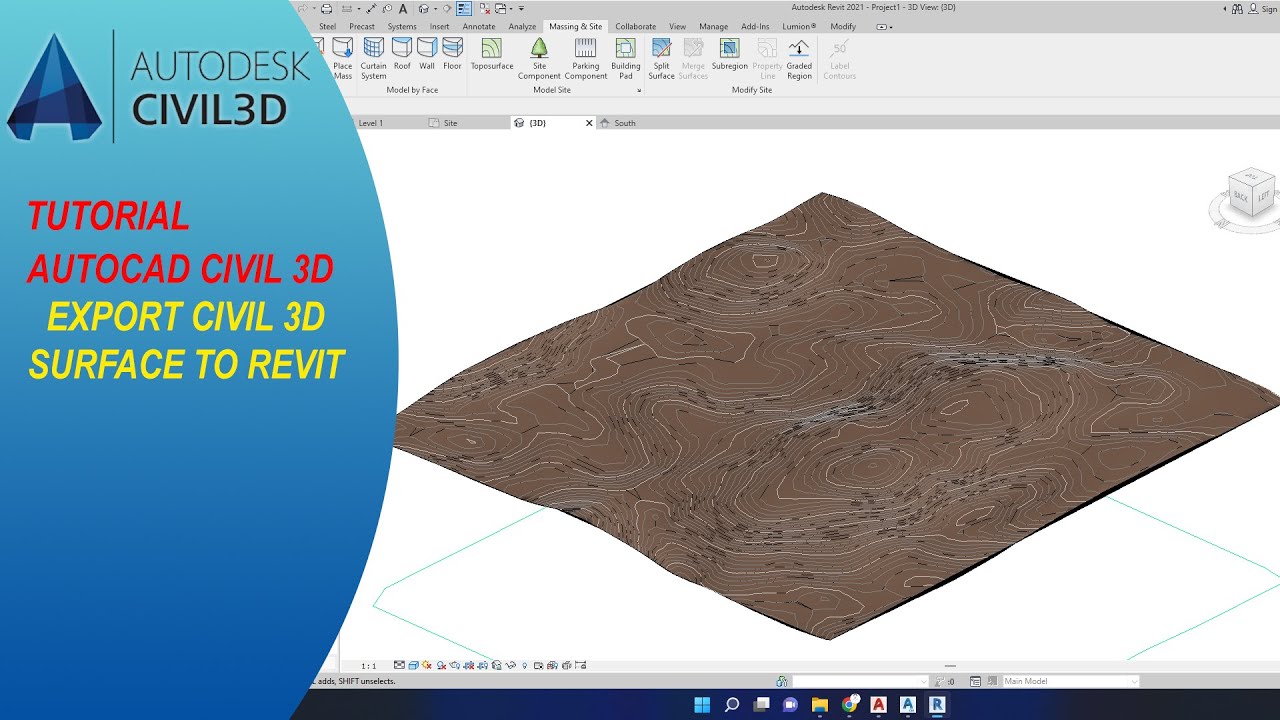Screen dimensions: 1280x720
Task: Select the Roof by face tool
Action: click(x=402, y=54)
